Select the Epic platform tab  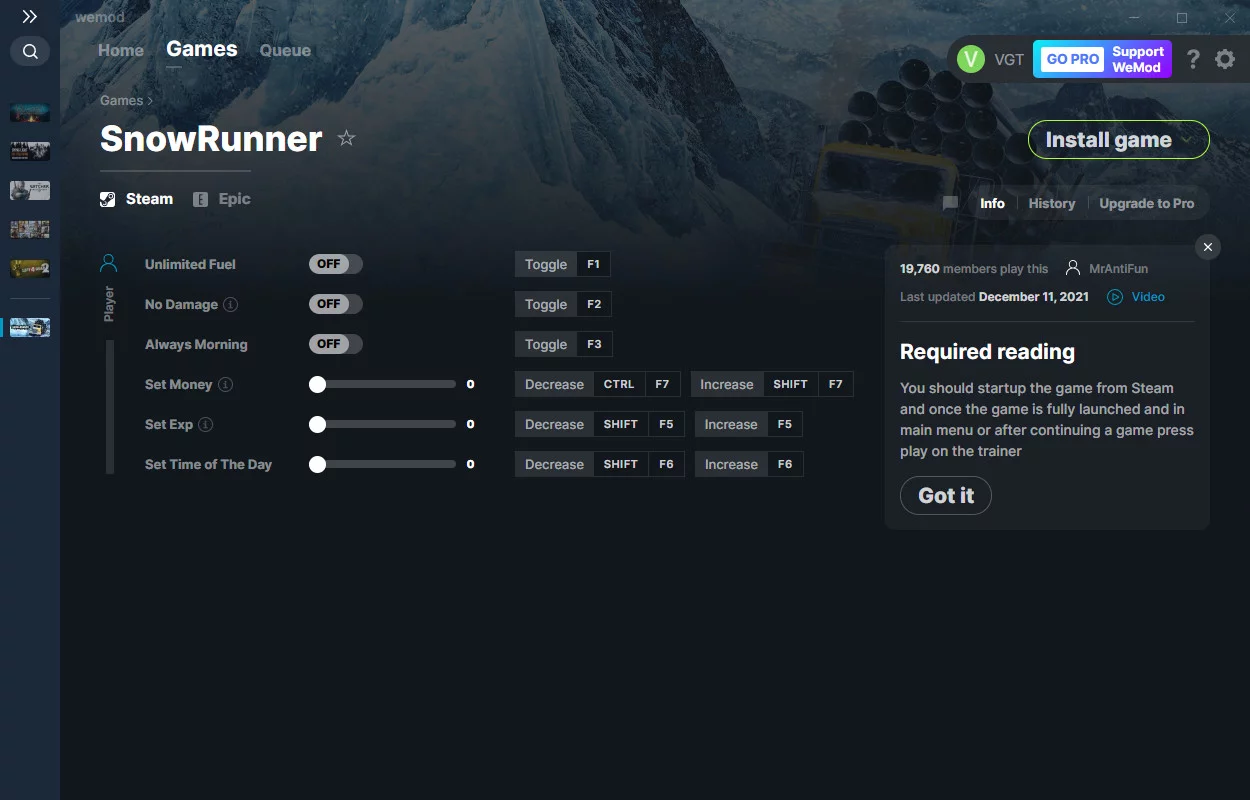(222, 199)
